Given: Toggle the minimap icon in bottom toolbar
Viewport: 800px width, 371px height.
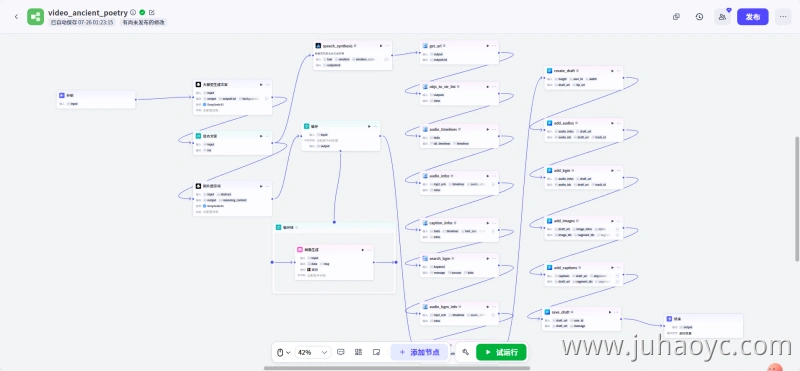Looking at the screenshot, I should (x=377, y=352).
